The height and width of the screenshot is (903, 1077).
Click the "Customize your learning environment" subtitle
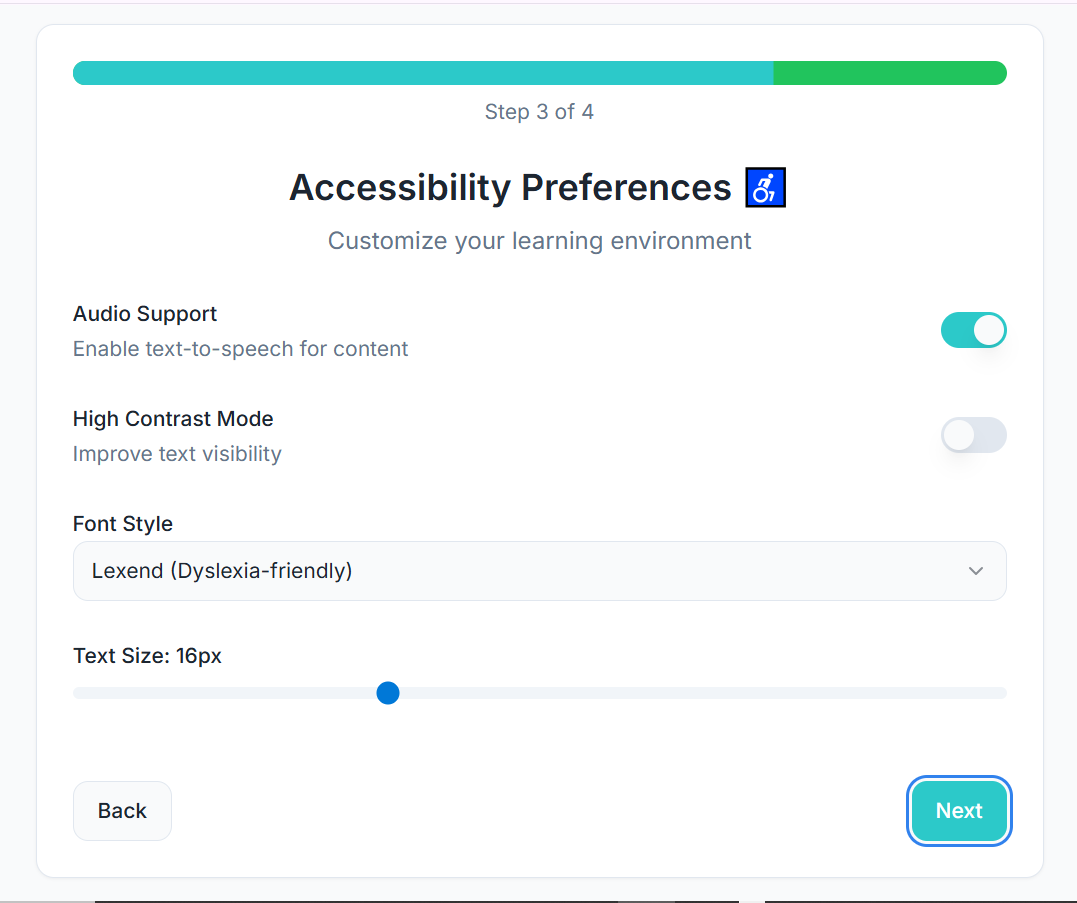[539, 241]
